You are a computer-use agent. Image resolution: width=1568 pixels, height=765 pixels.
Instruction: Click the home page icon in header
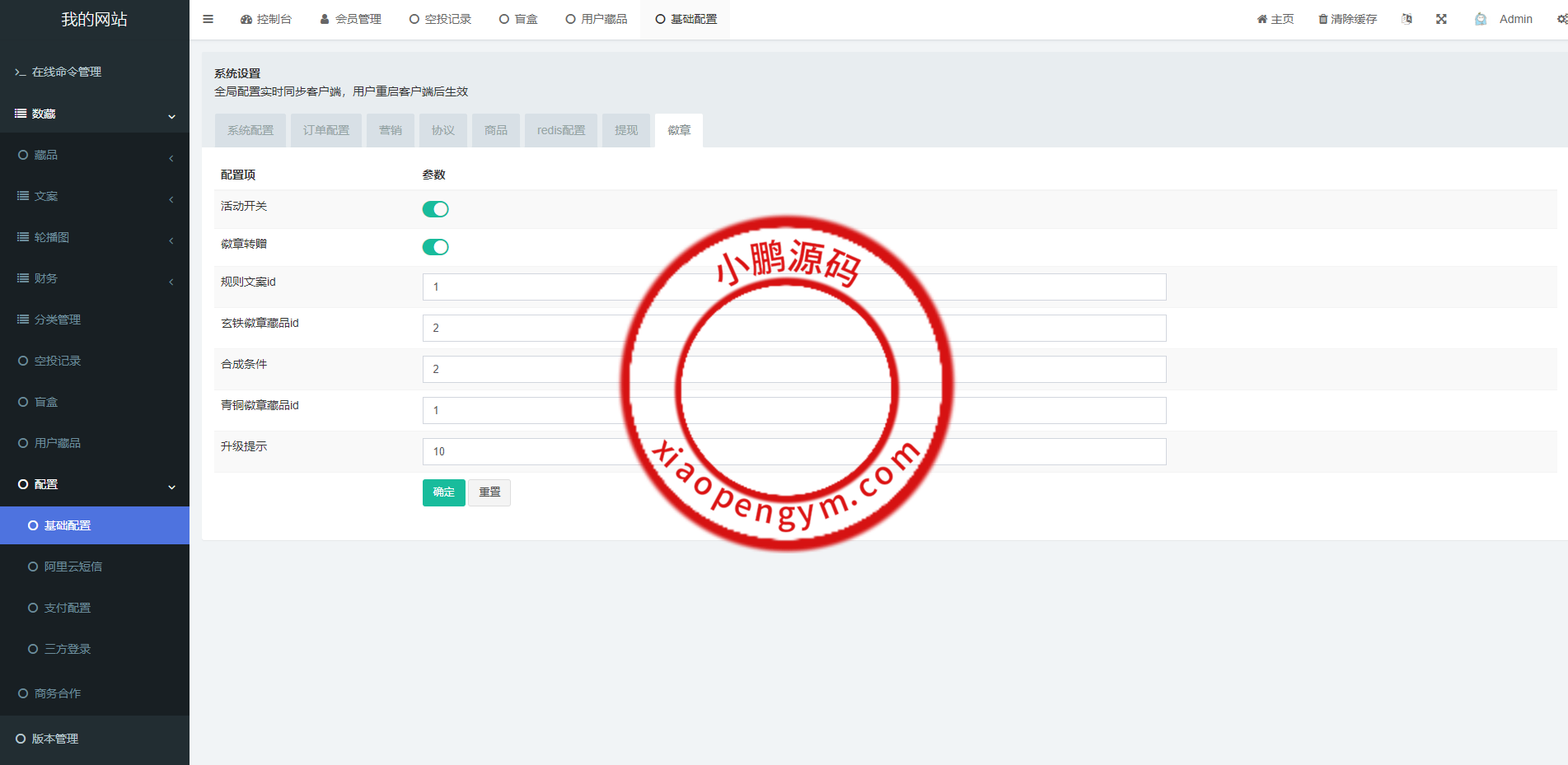click(1261, 19)
